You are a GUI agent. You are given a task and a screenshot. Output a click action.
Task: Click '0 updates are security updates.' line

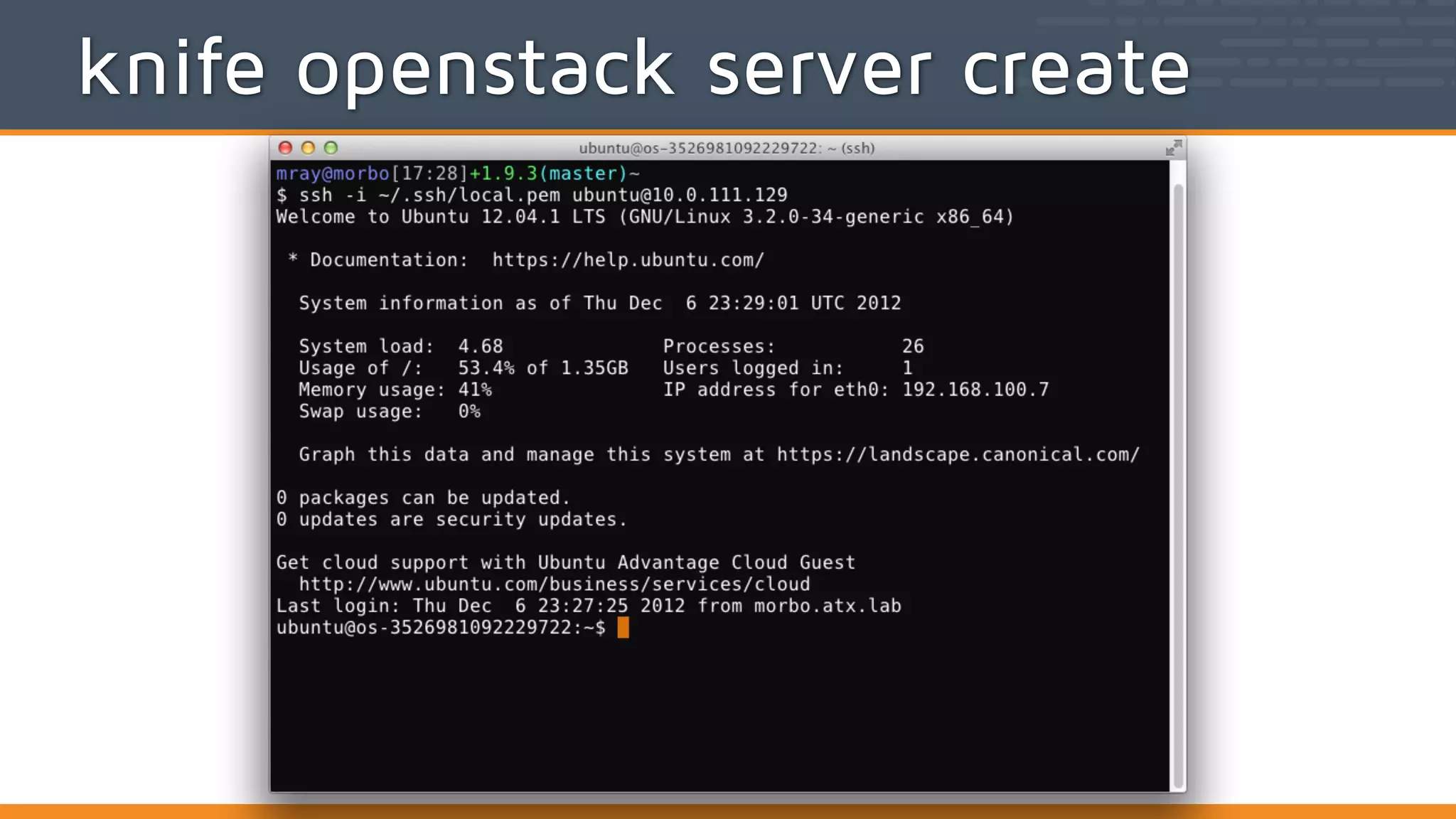click(451, 520)
